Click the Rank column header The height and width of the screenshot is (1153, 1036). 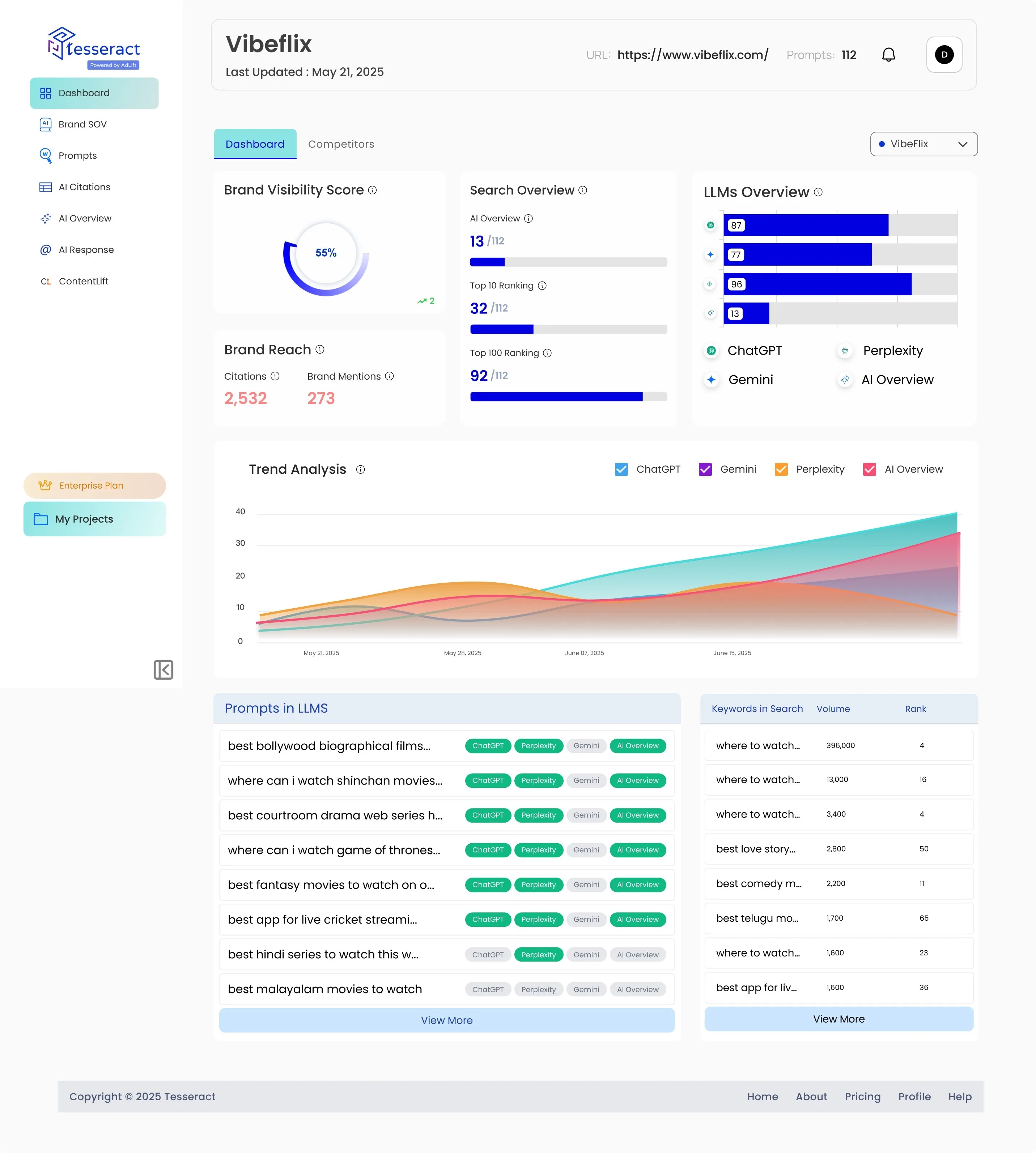[915, 709]
